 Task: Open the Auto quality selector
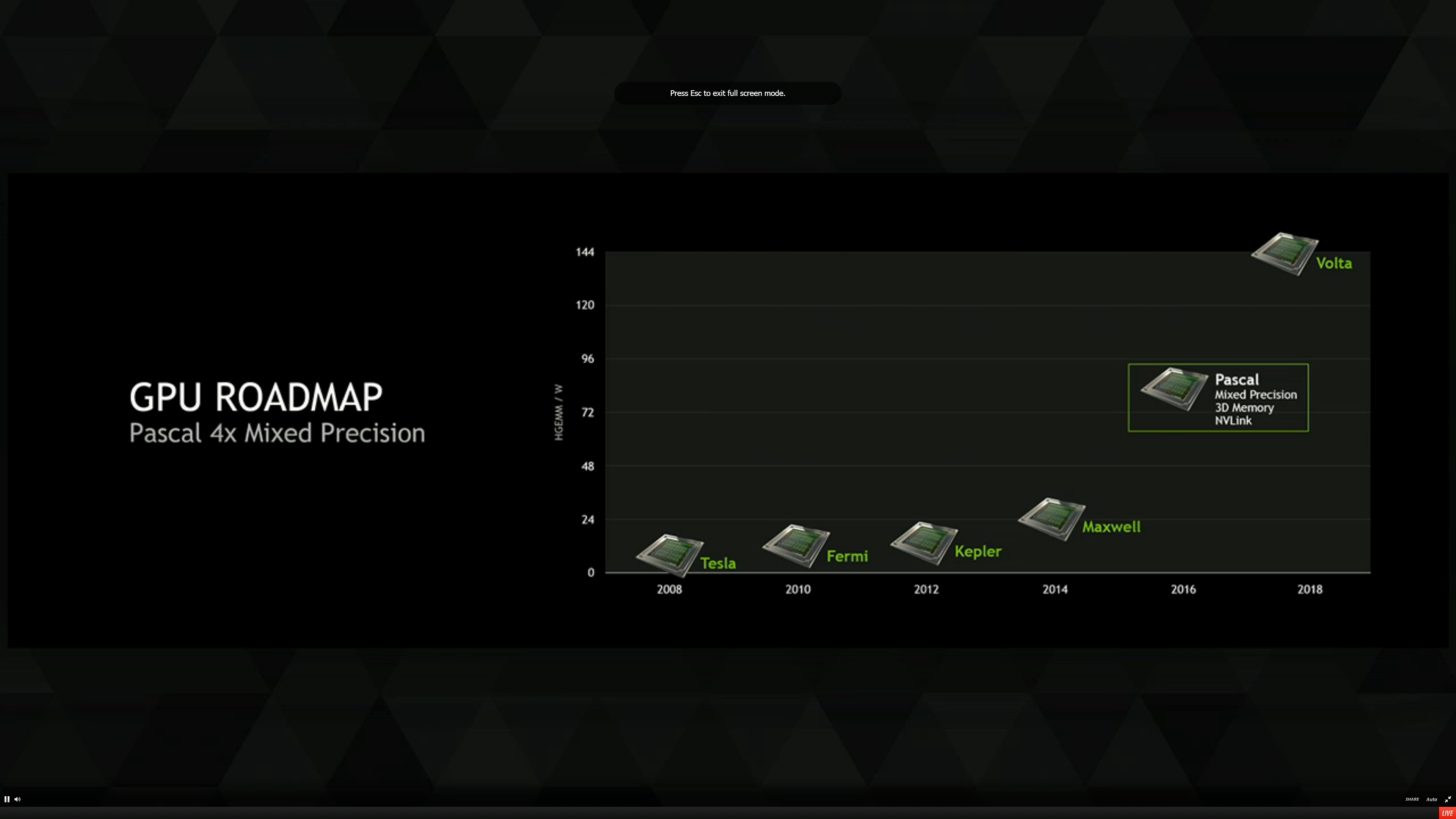point(1431,799)
